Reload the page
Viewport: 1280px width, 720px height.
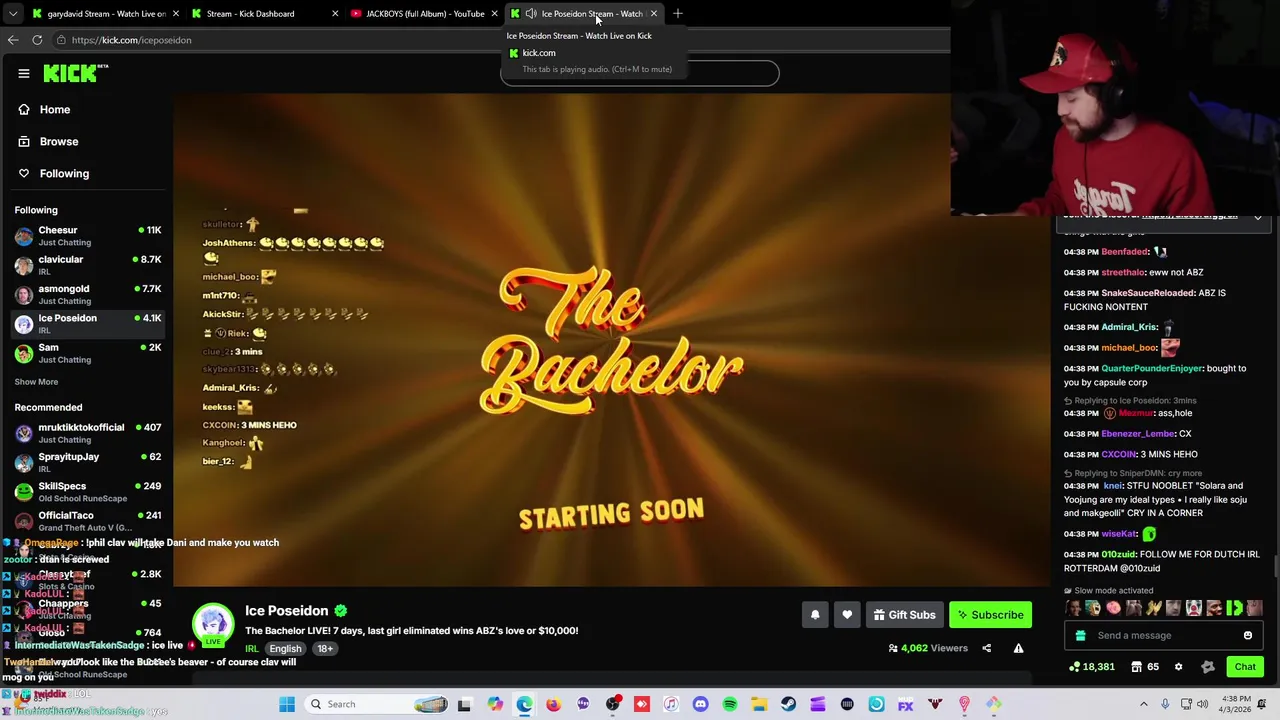click(x=37, y=40)
